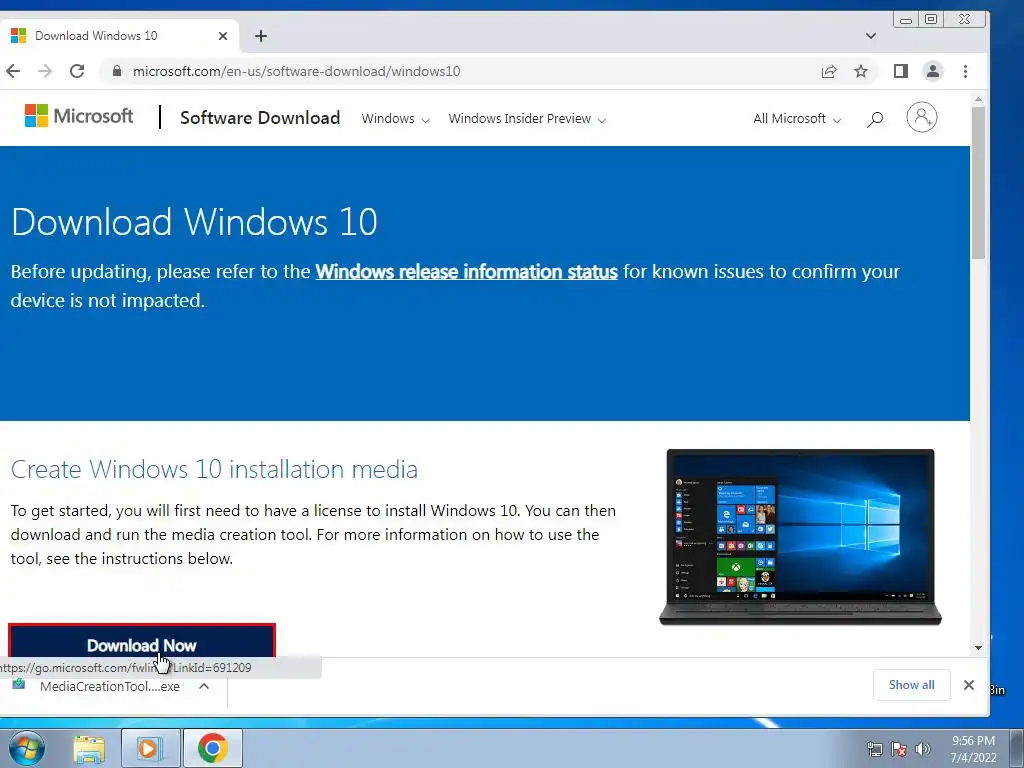
Task: Click the Microsoft logo
Action: (79, 116)
